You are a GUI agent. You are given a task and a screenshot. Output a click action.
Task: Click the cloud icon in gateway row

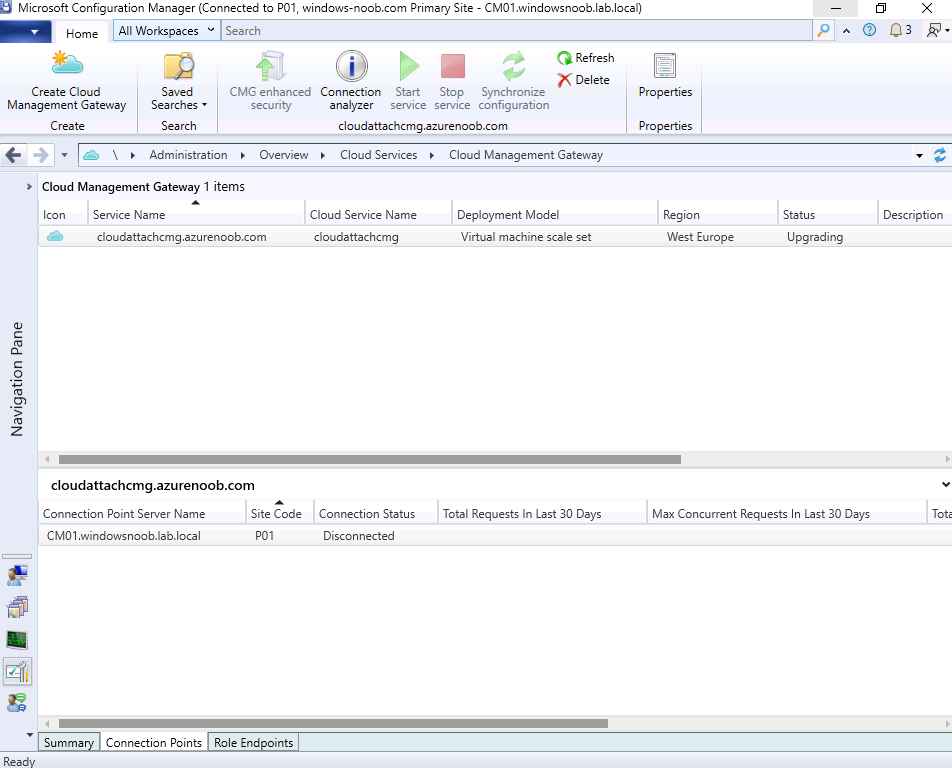[x=55, y=236]
